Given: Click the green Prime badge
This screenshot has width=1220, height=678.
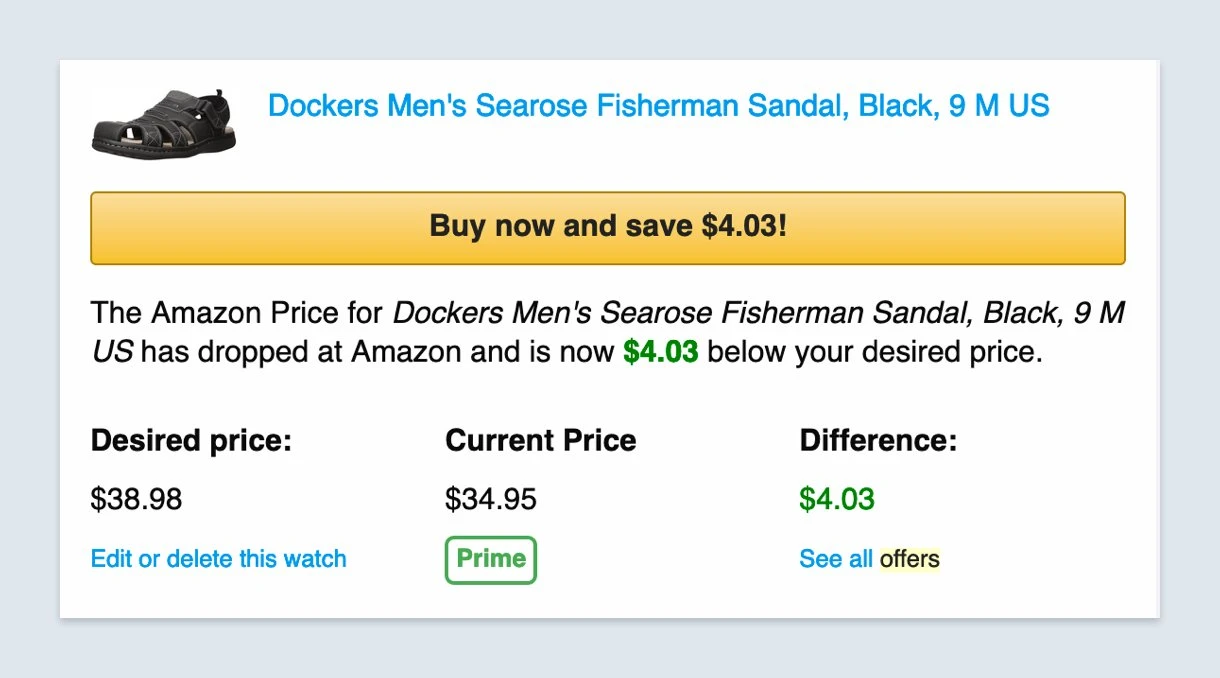Looking at the screenshot, I should [491, 560].
